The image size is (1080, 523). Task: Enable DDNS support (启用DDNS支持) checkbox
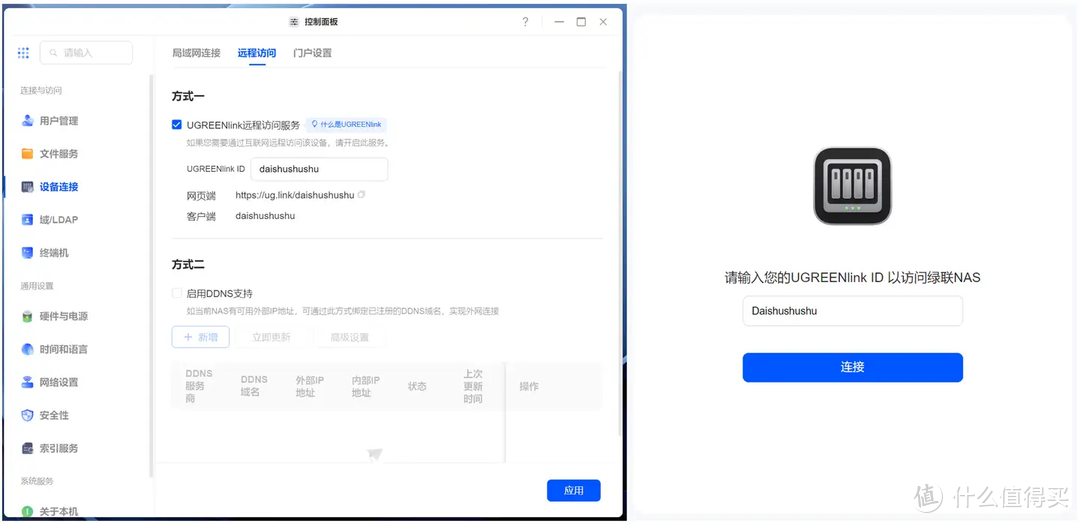point(177,293)
